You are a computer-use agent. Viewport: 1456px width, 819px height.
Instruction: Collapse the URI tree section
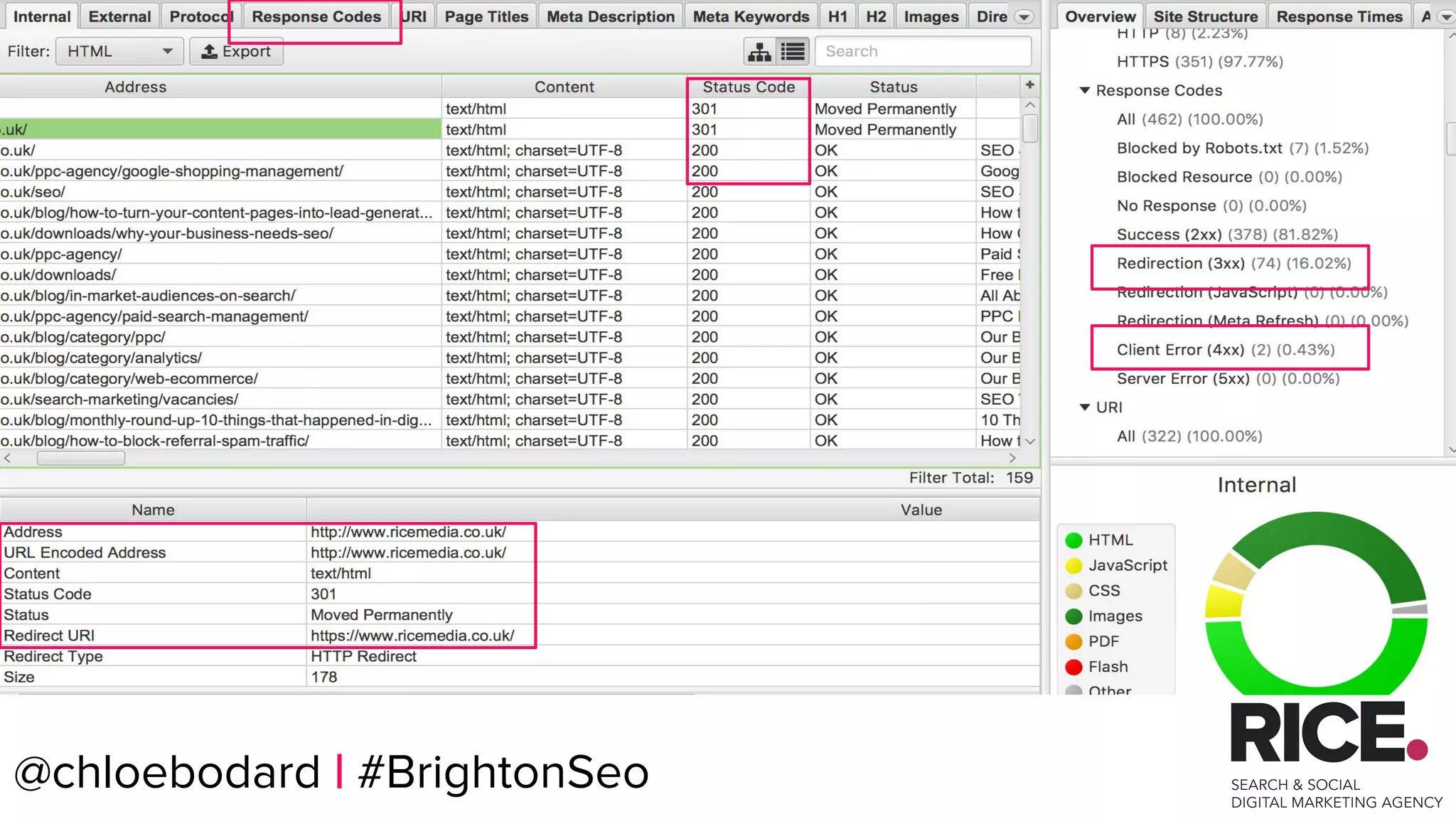coord(1085,407)
